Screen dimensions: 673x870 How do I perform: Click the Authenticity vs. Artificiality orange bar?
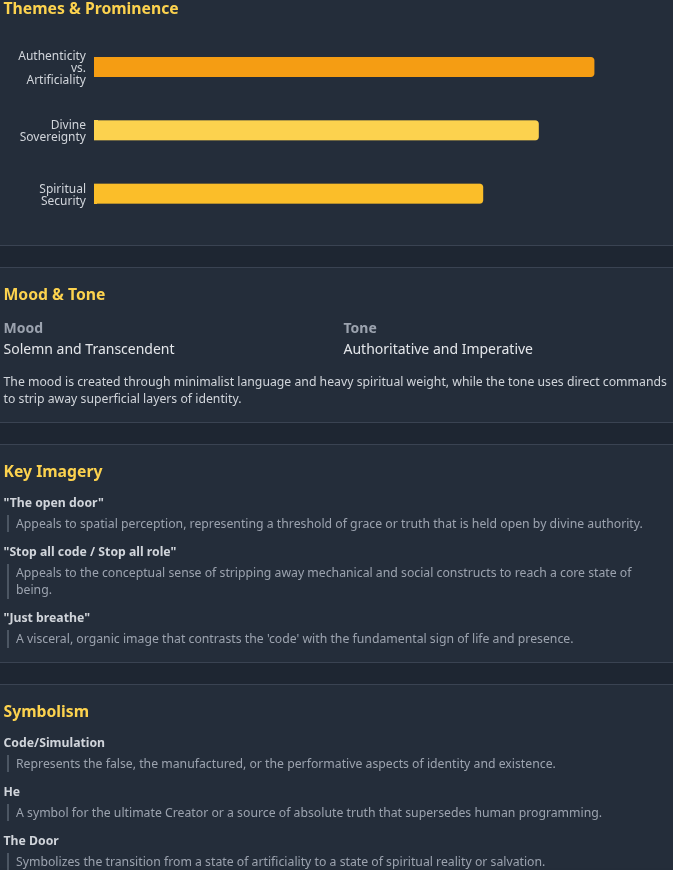344,67
